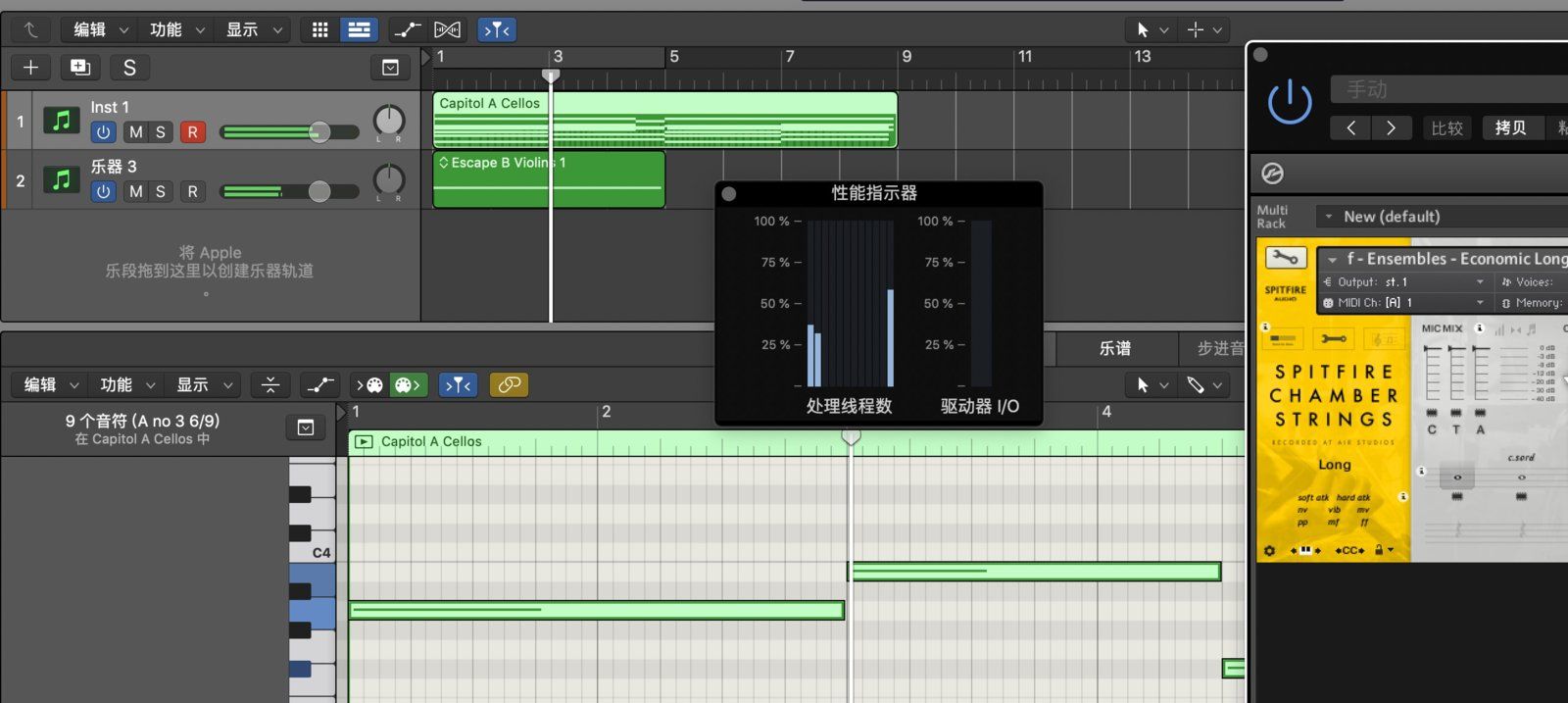Image resolution: width=1568 pixels, height=703 pixels.
Task: Switch to the 乐谱 tab
Action: point(1115,348)
